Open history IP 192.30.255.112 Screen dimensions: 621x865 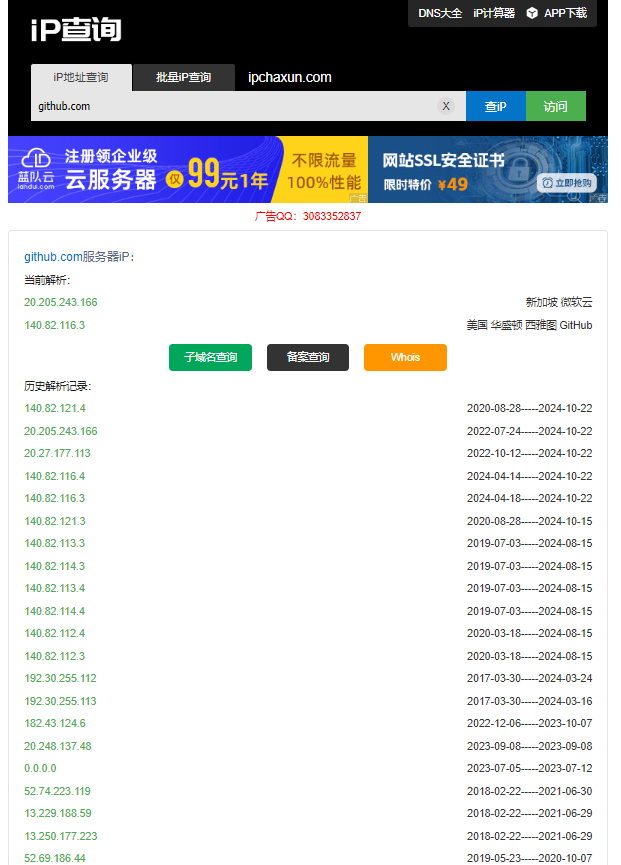(x=60, y=679)
